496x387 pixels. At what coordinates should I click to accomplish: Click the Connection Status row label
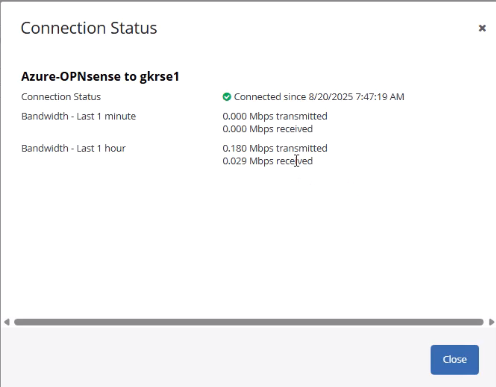(61, 97)
